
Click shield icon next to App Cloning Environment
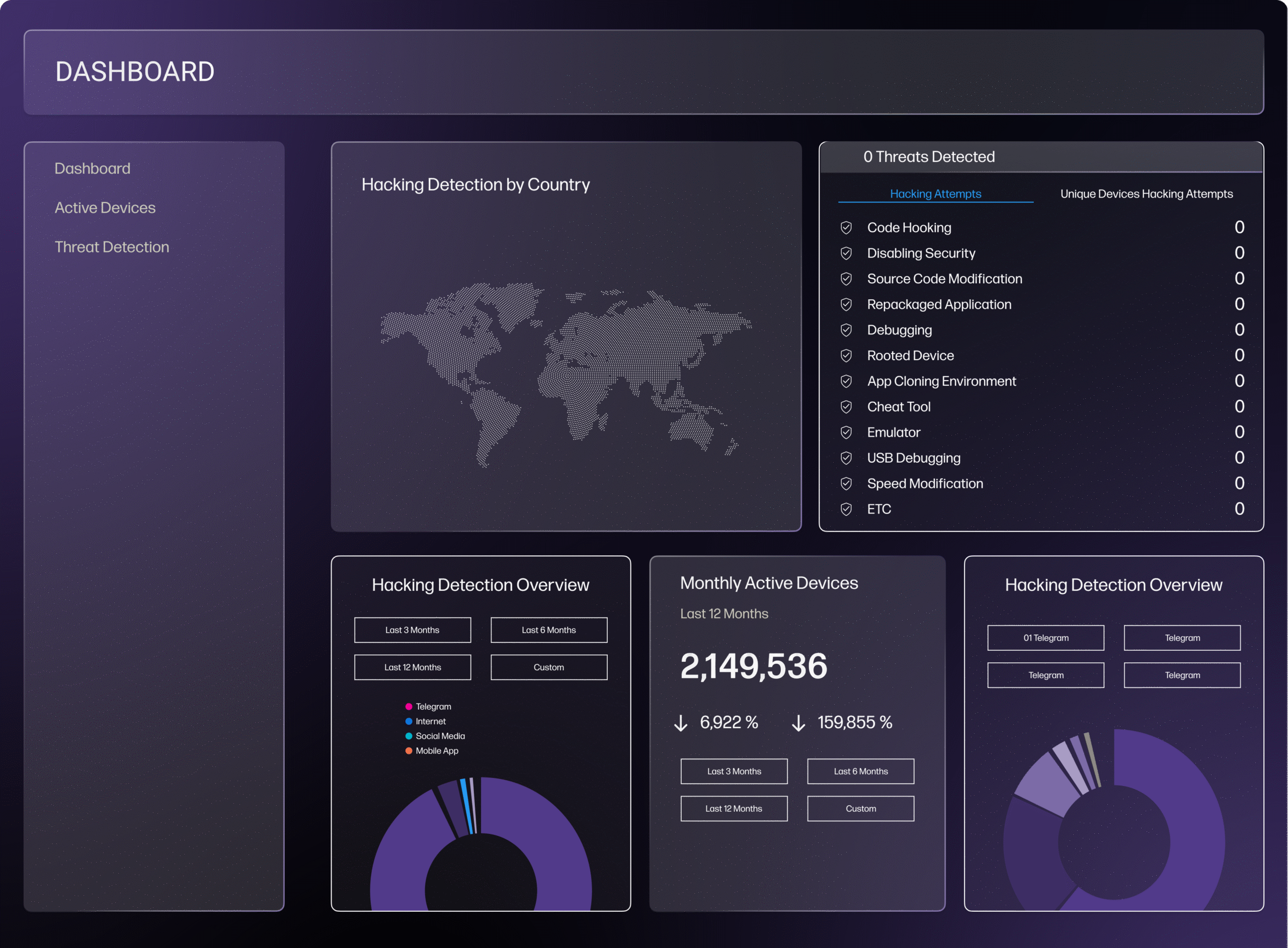click(x=846, y=381)
